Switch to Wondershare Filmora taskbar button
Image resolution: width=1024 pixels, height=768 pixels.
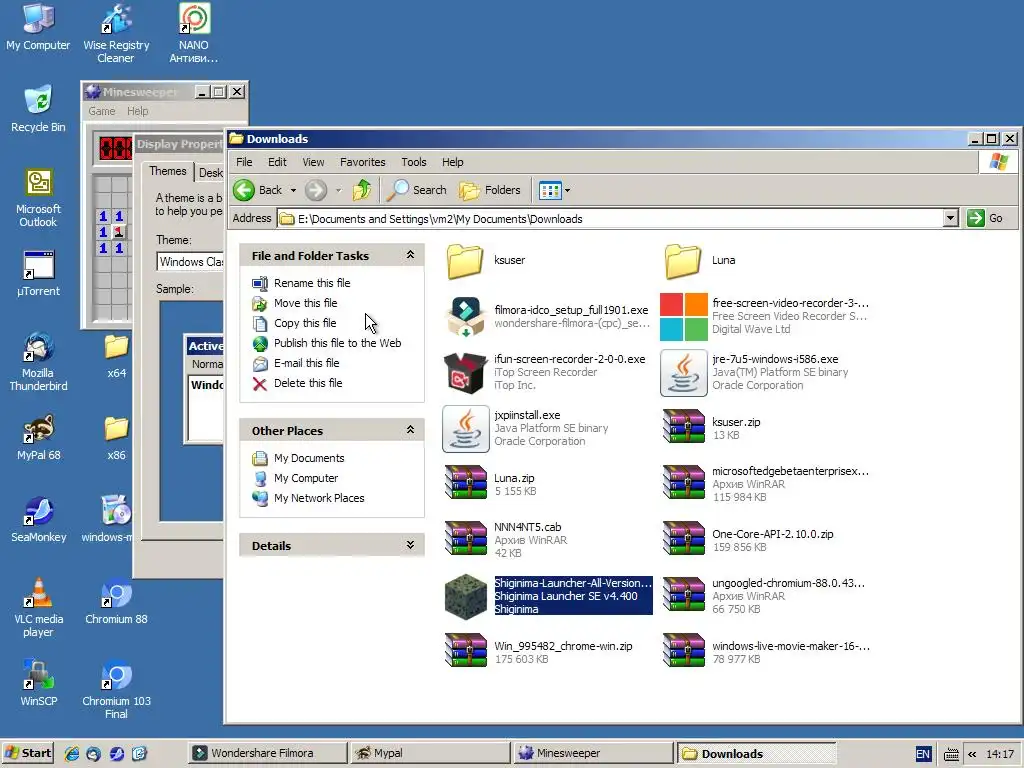[268, 753]
